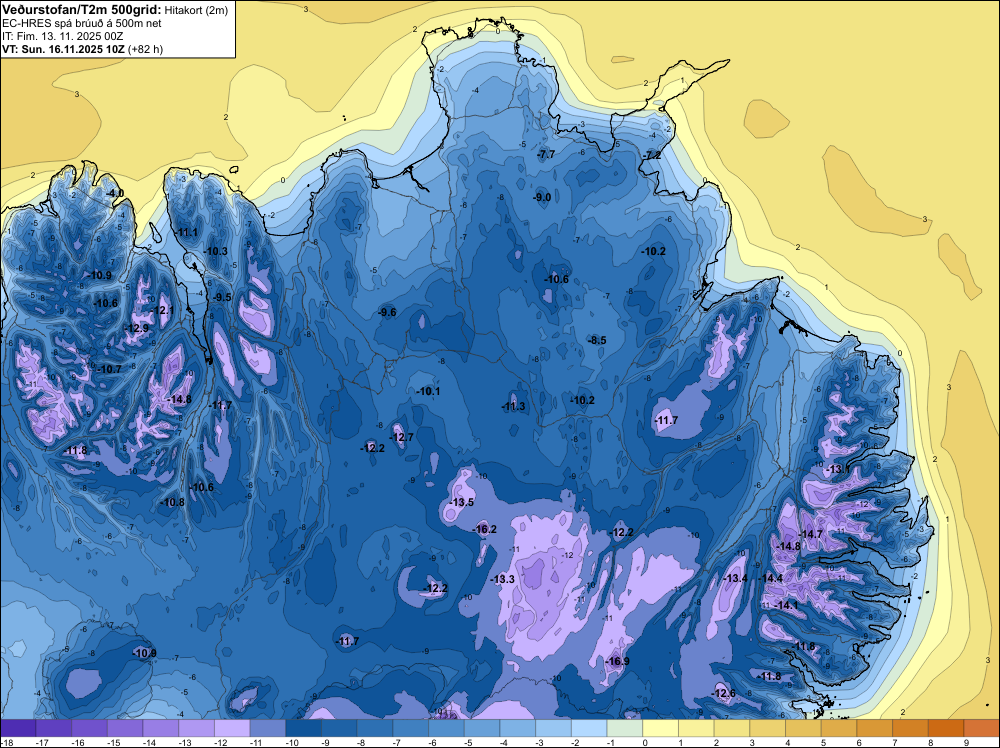Click the 'VT: Sun. 16.11.2025 10Z' valid time
The image size is (1000, 748).
64,49
